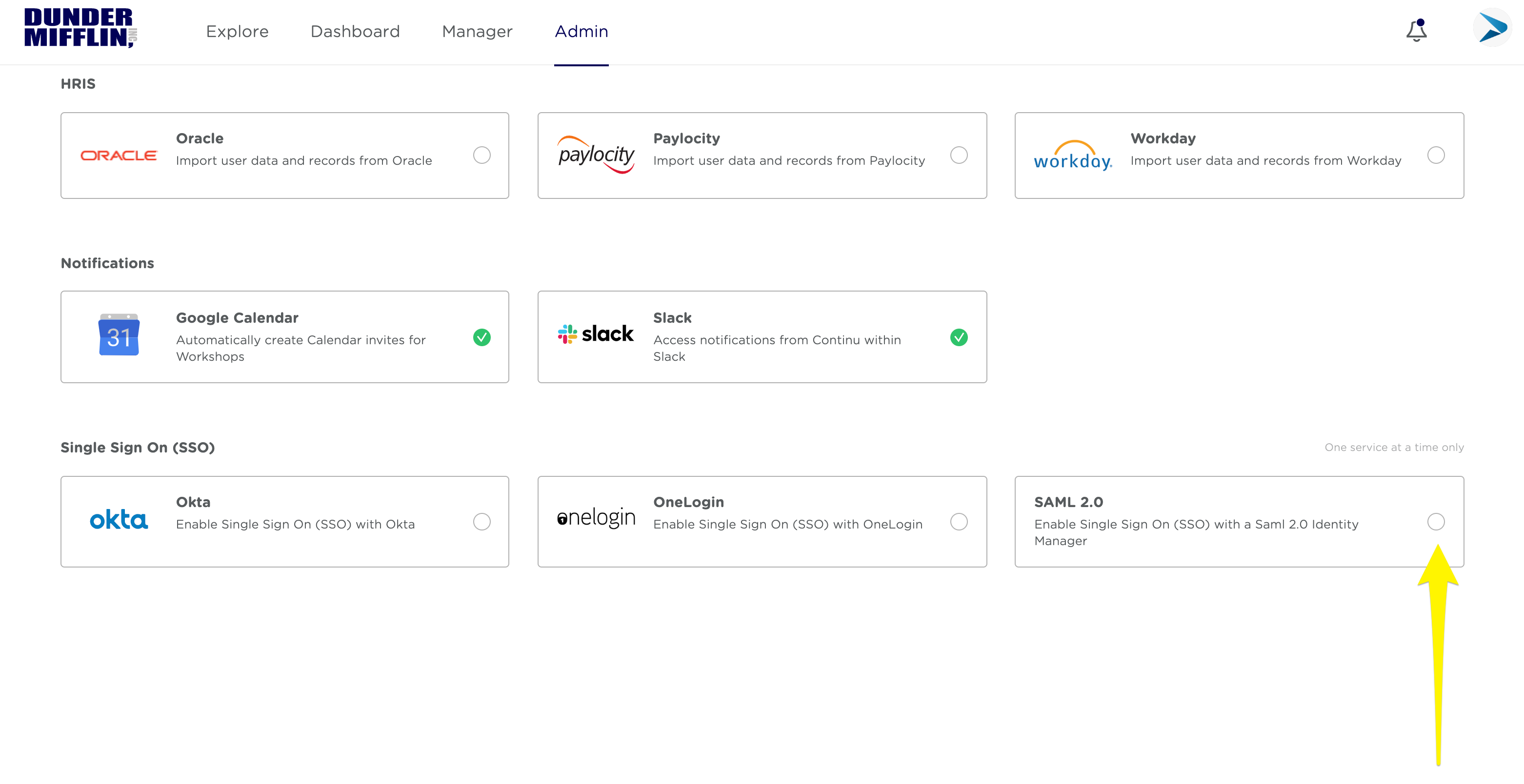1524x784 pixels.
Task: Click the Workday logo
Action: pyautogui.click(x=1072, y=156)
